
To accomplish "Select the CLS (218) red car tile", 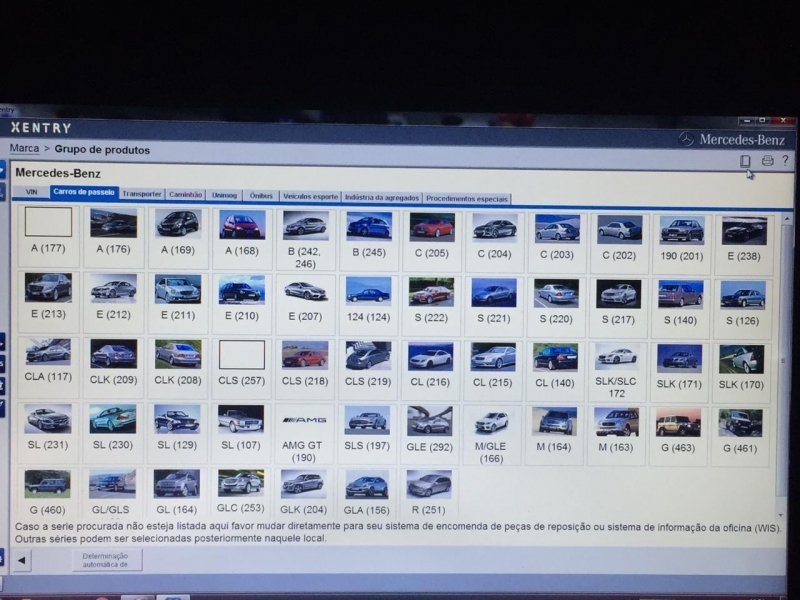I will tap(305, 369).
